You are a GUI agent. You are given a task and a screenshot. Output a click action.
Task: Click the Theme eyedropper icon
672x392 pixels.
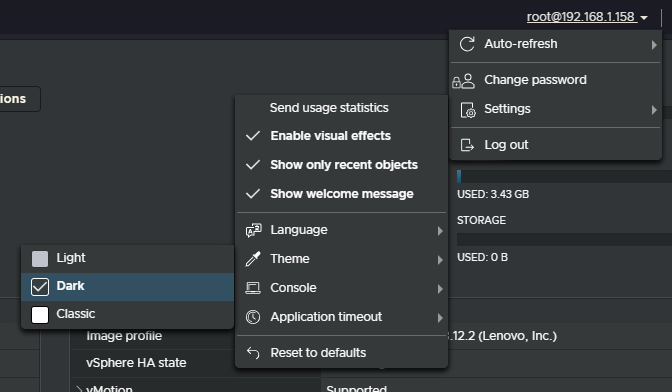(x=253, y=259)
